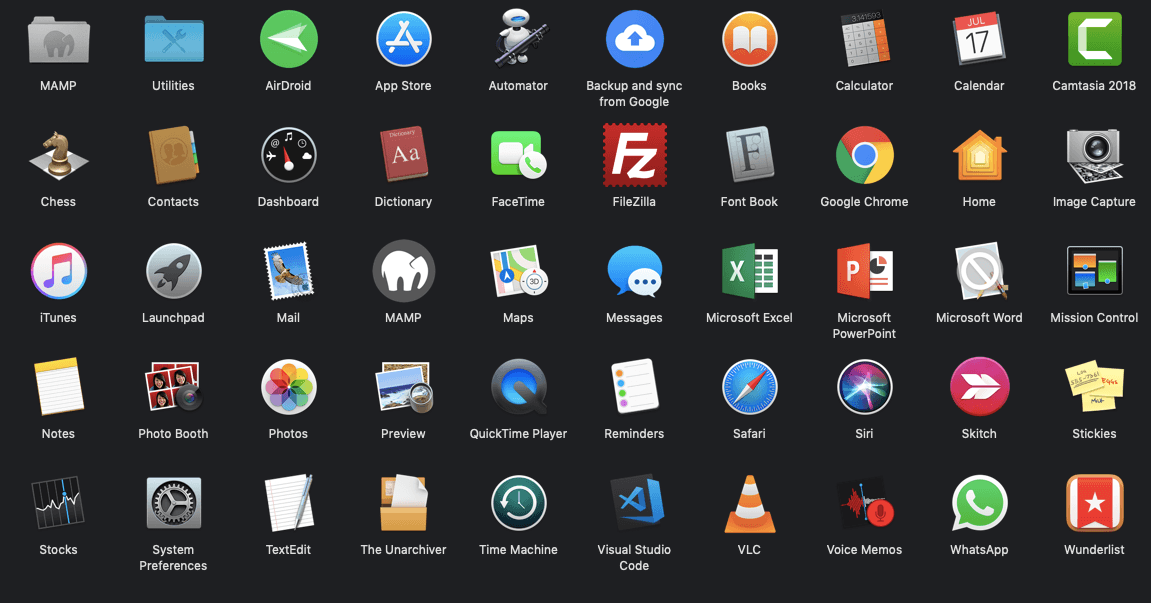Launch WhatsApp
The width and height of the screenshot is (1151, 603).
pos(979,503)
